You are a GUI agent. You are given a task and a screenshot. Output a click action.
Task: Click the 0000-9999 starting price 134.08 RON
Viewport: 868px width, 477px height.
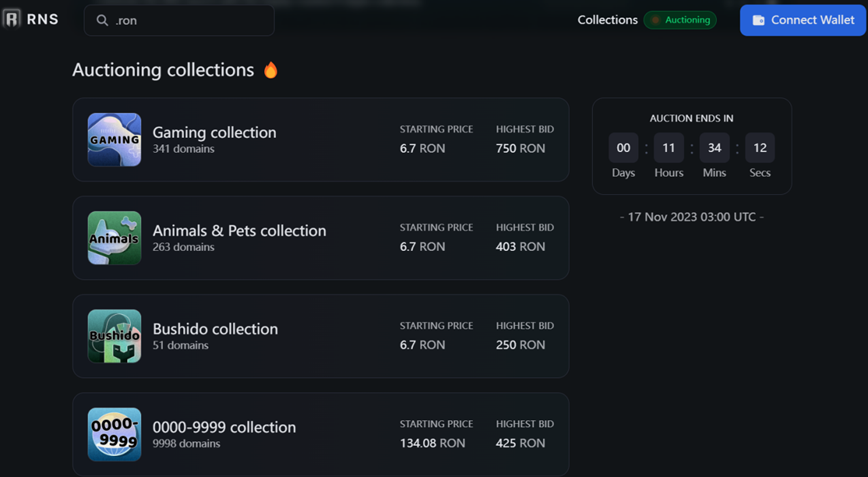pos(432,443)
